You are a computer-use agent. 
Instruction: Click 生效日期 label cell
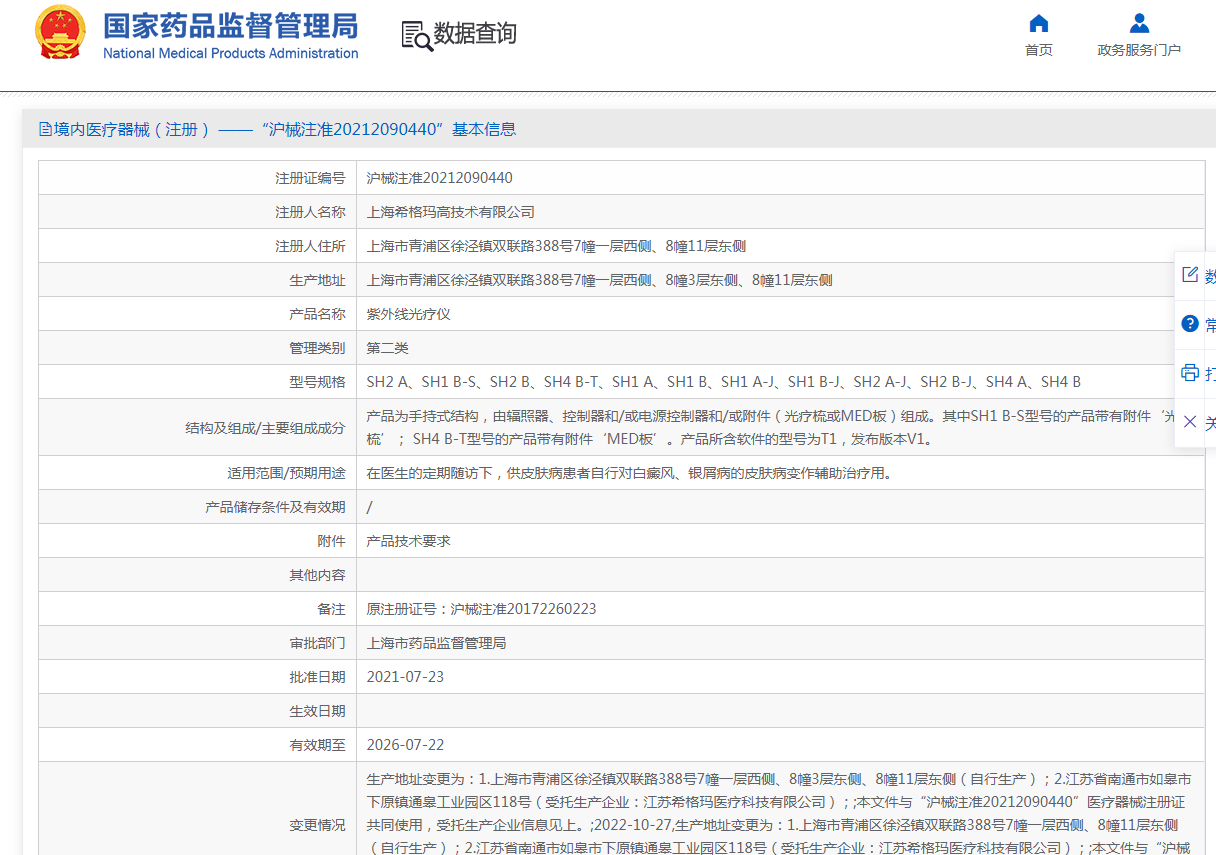point(198,711)
